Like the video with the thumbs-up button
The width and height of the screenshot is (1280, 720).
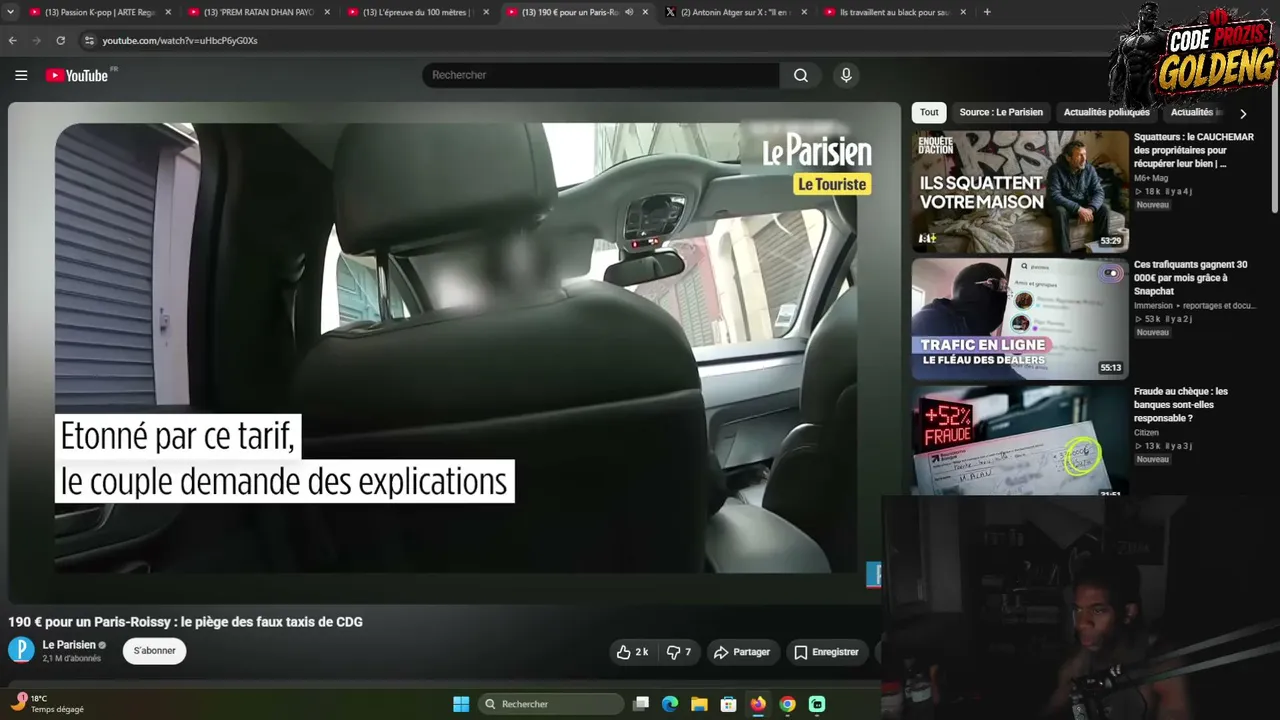[633, 652]
